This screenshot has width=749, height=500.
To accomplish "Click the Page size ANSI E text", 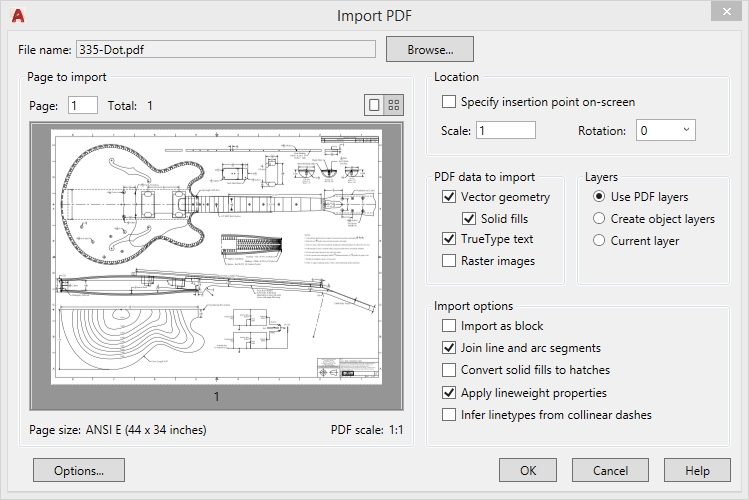I will tap(118, 430).
